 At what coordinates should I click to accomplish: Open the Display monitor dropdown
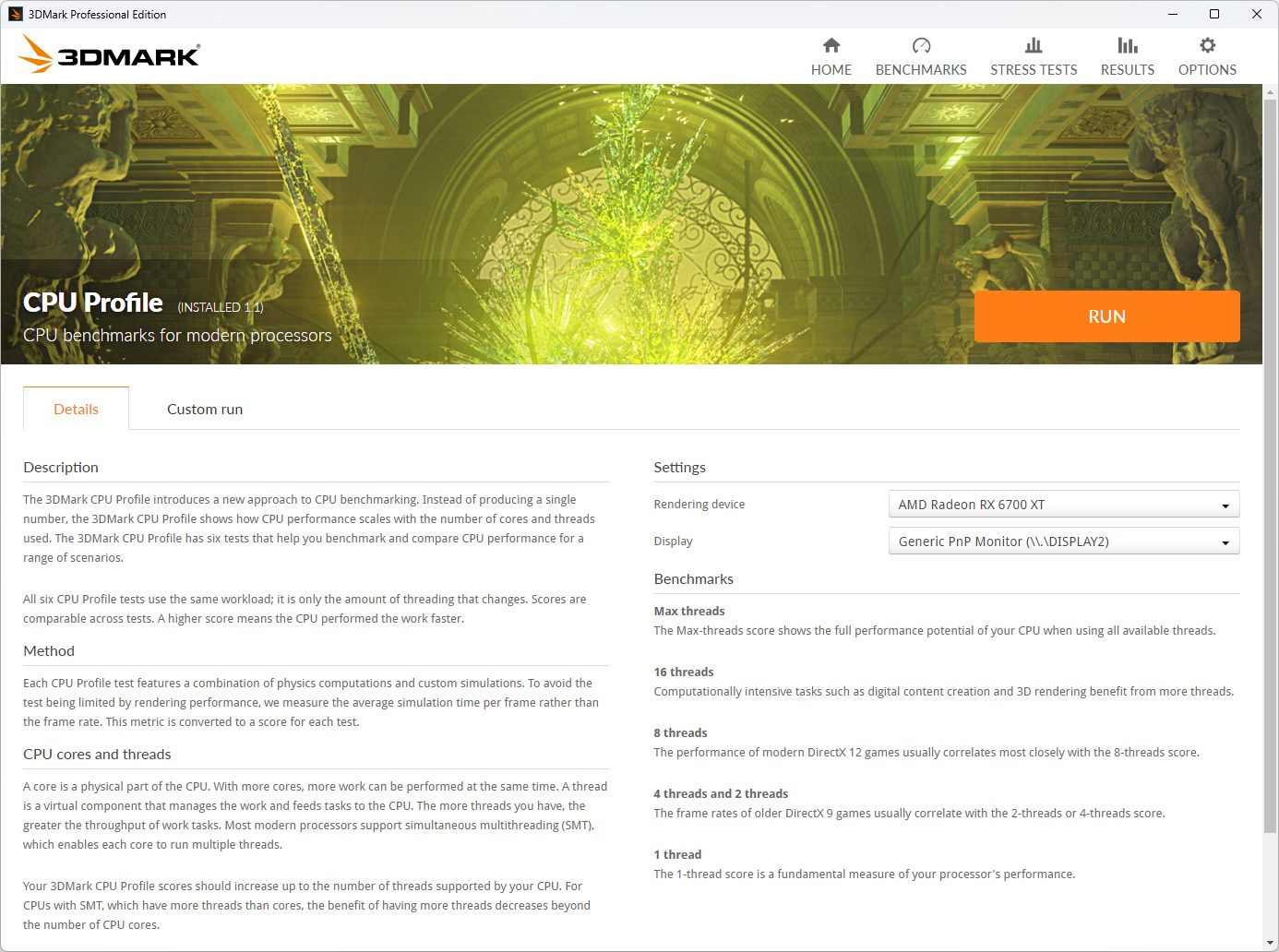tap(1063, 541)
